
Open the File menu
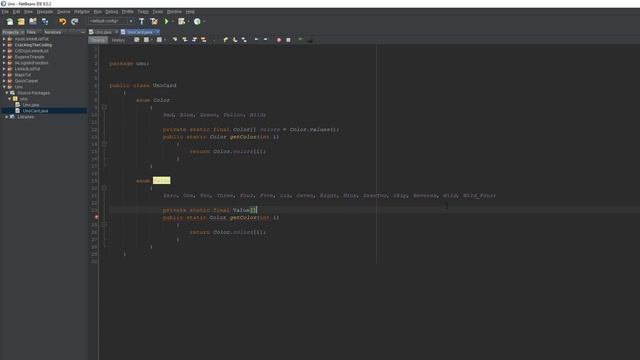point(5,12)
